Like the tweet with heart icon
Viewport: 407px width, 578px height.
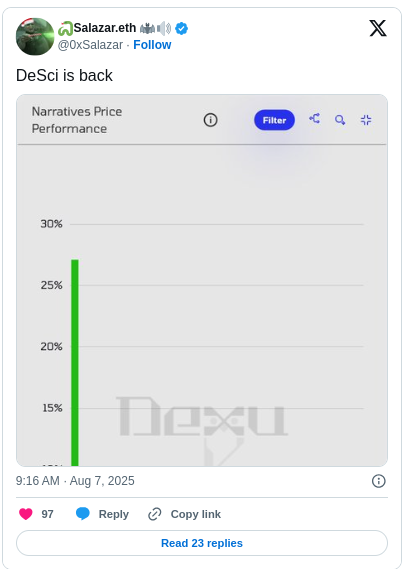(x=26, y=514)
